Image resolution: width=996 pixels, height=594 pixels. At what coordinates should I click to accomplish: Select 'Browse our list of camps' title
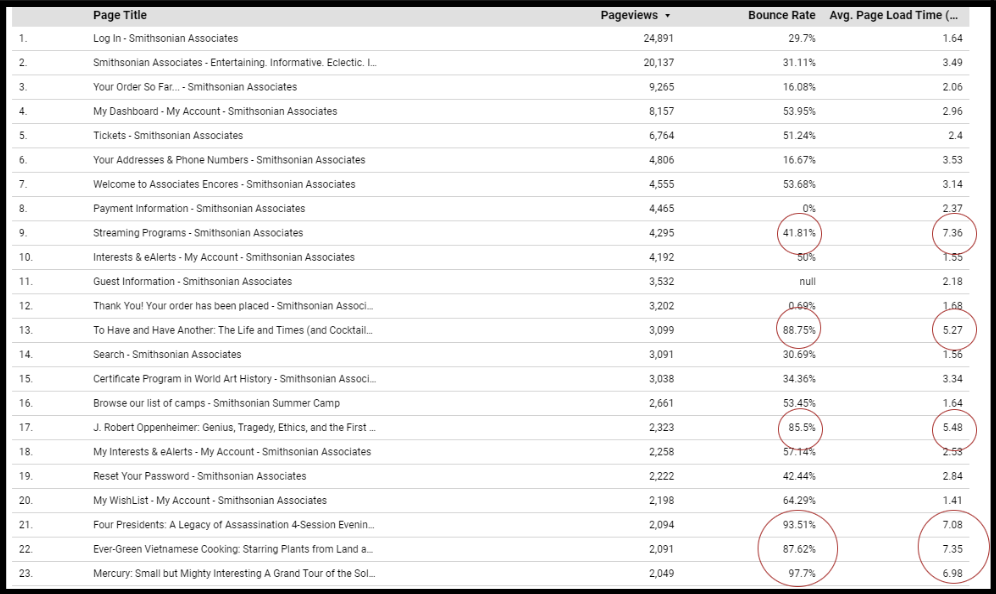point(216,403)
